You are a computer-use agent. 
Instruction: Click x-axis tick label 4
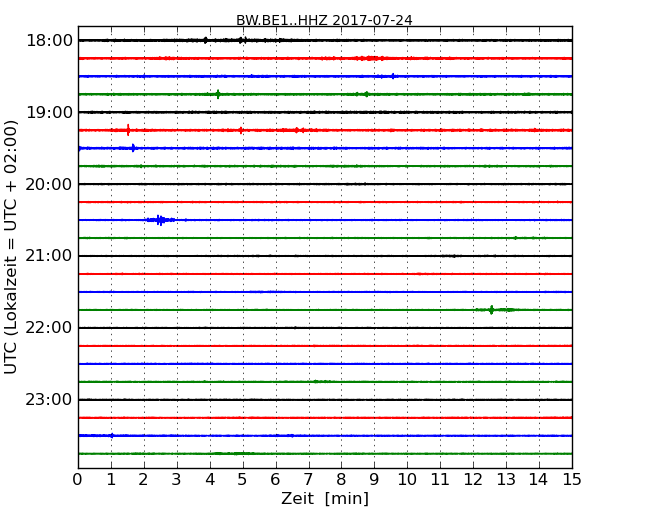tap(210, 480)
